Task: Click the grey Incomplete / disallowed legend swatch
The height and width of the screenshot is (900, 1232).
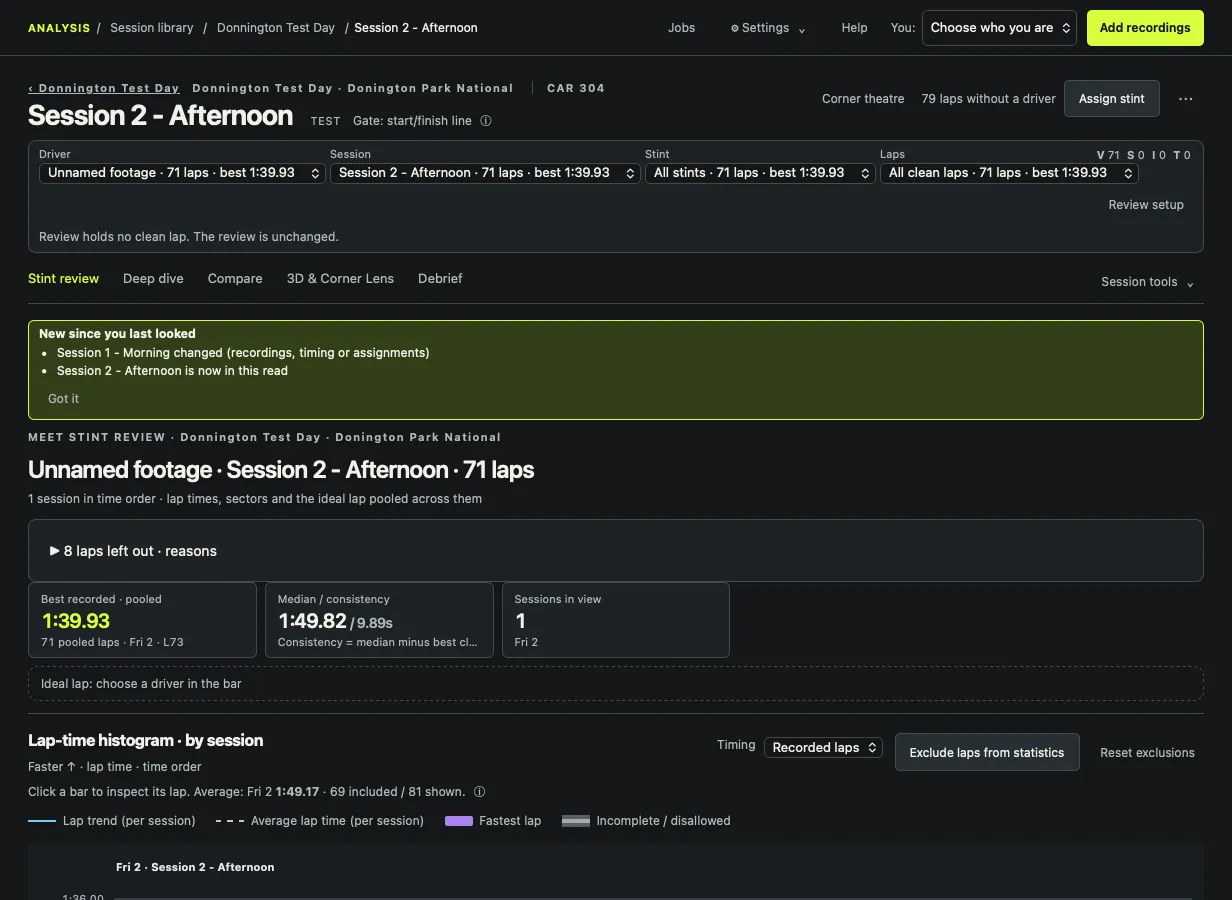Action: 576,821
